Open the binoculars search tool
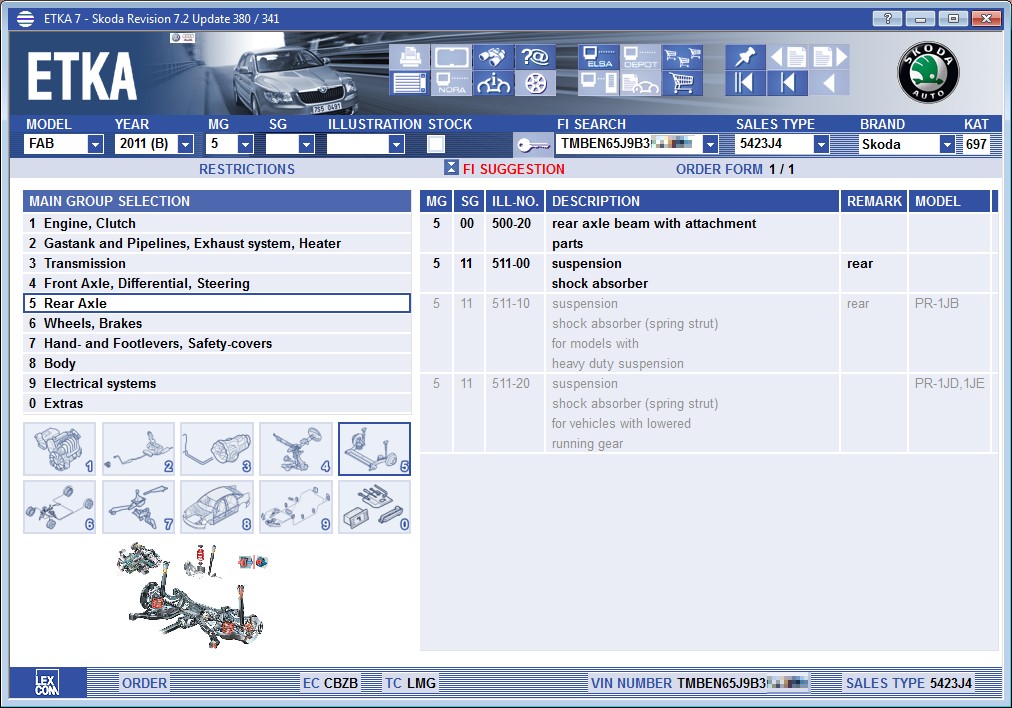 [x=493, y=57]
